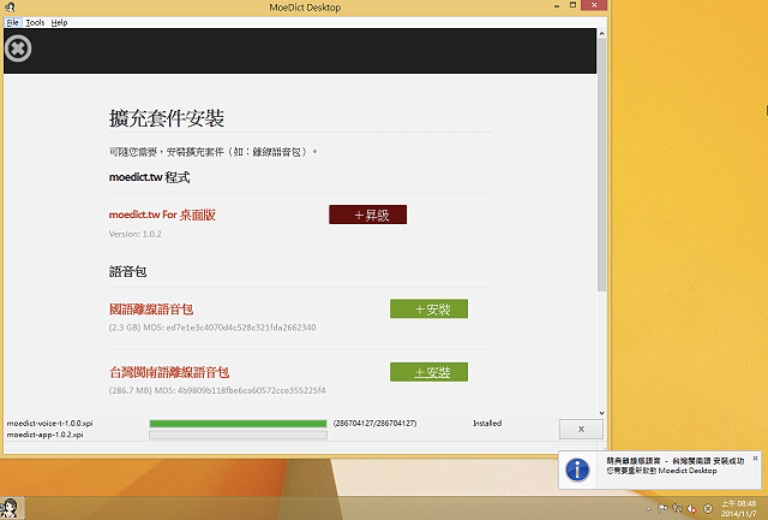This screenshot has height=520, width=768.
Task: Click the blue info icon in notification
Action: click(577, 470)
